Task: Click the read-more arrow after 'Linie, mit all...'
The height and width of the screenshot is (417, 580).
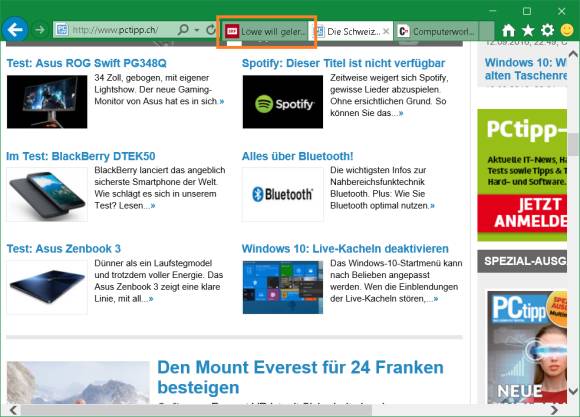Action: [x=151, y=299]
